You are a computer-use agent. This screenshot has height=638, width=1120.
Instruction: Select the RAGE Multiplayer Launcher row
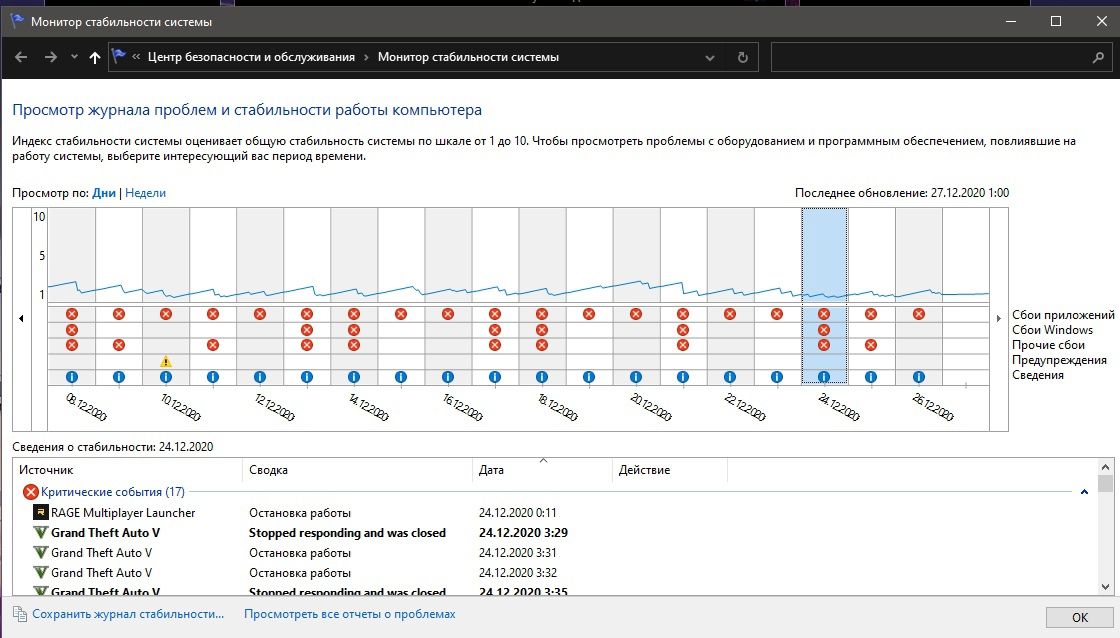tap(557, 512)
